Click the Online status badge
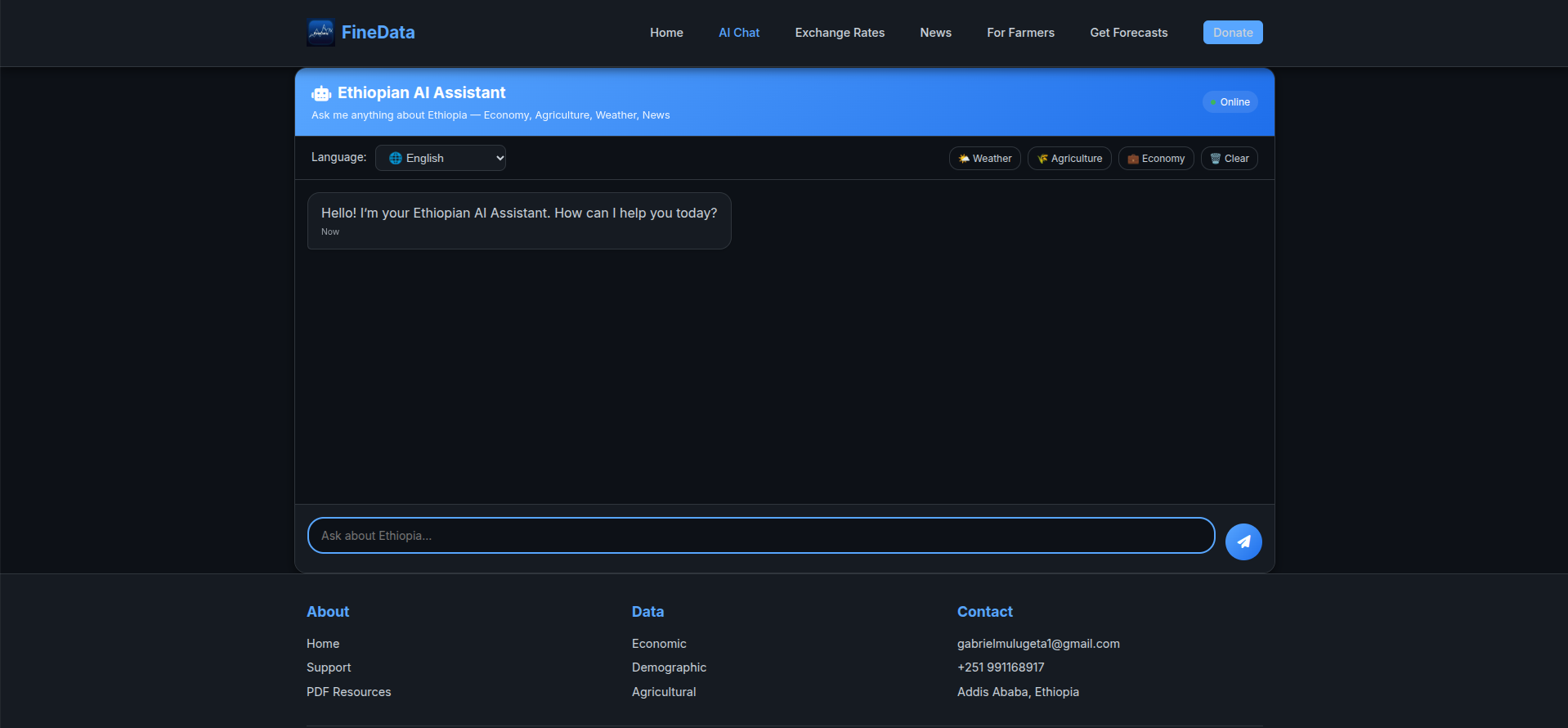1568x728 pixels. 1230,102
